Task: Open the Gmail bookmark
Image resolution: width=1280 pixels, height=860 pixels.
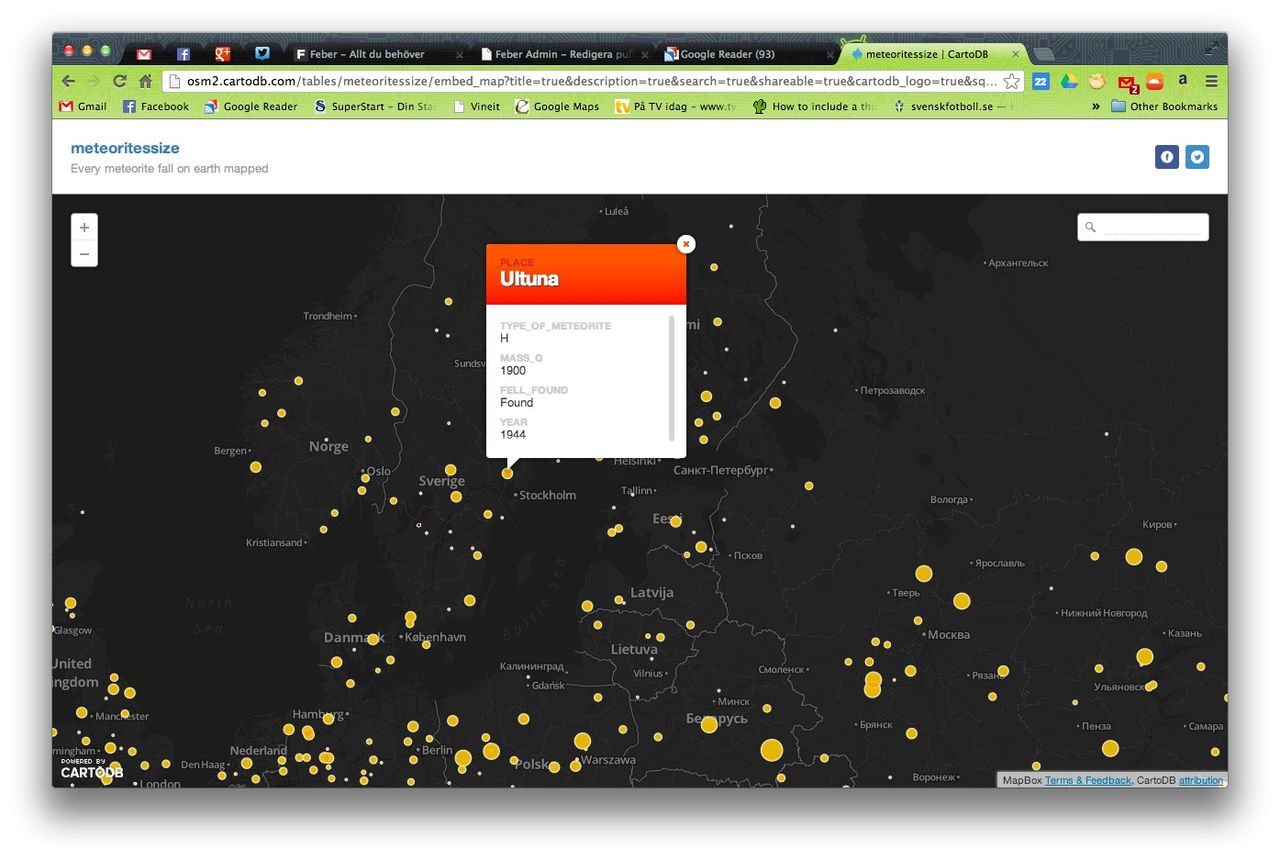Action: coord(83,106)
